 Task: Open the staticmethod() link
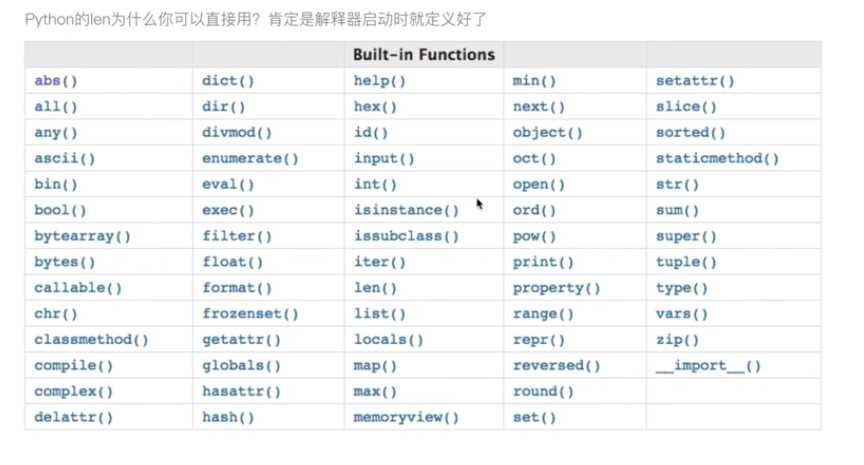717,159
